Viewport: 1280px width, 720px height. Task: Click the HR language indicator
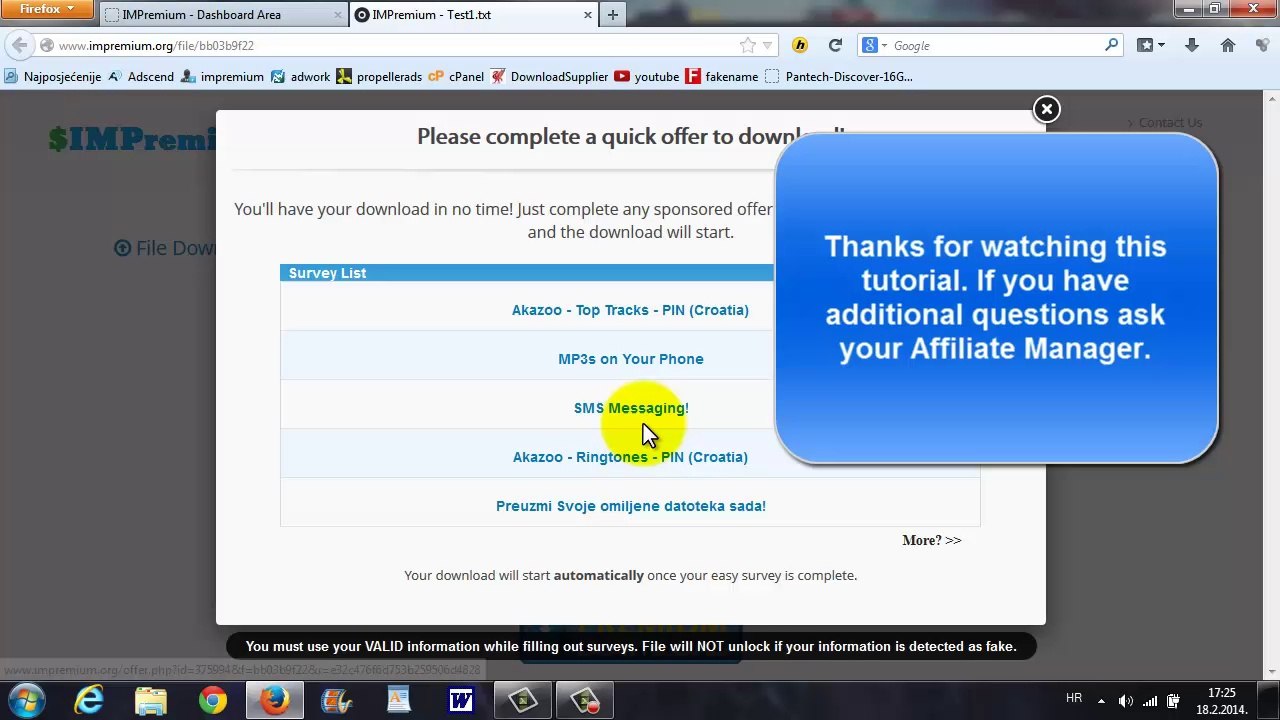(1074, 698)
